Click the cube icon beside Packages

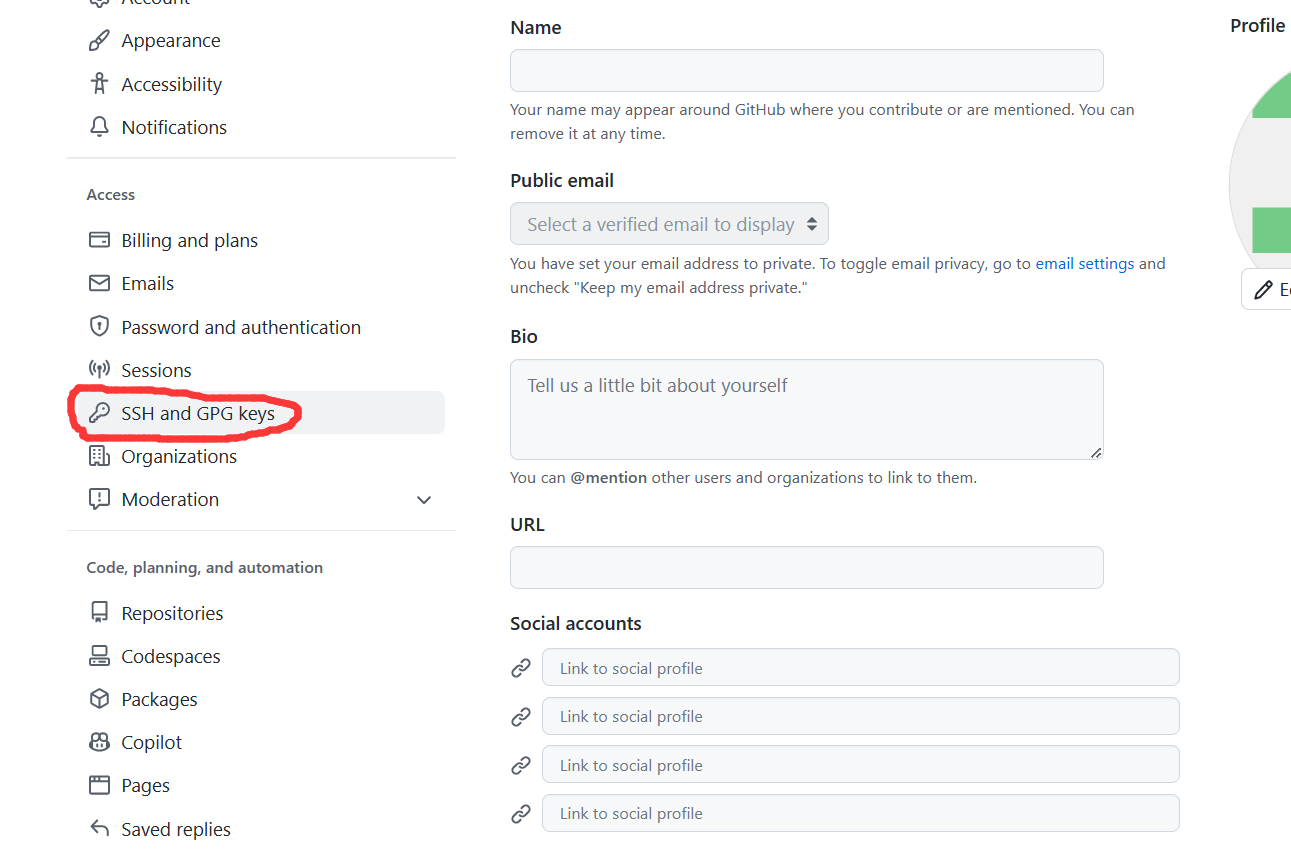point(99,699)
